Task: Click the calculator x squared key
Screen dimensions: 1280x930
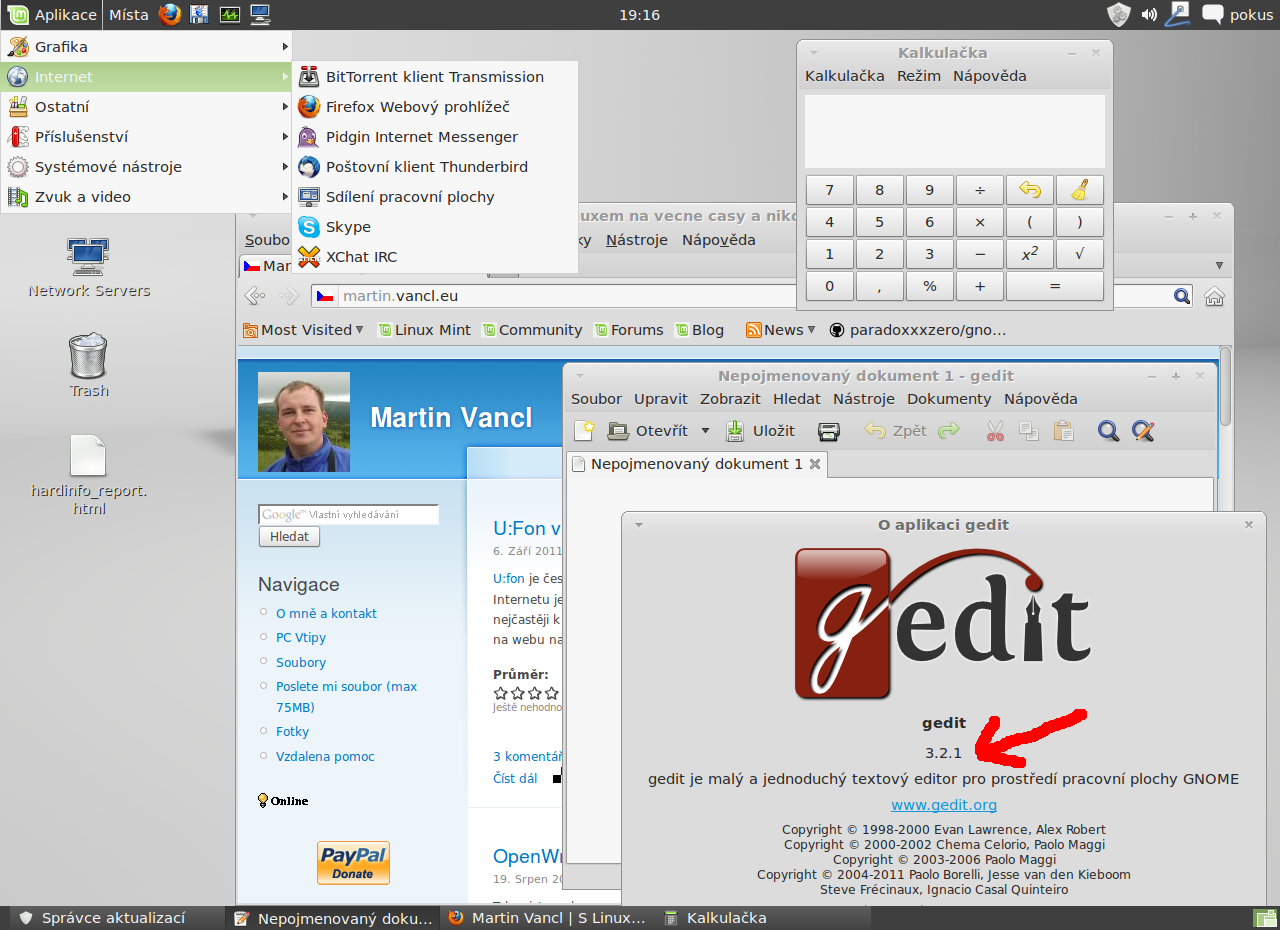Action: tap(1030, 254)
